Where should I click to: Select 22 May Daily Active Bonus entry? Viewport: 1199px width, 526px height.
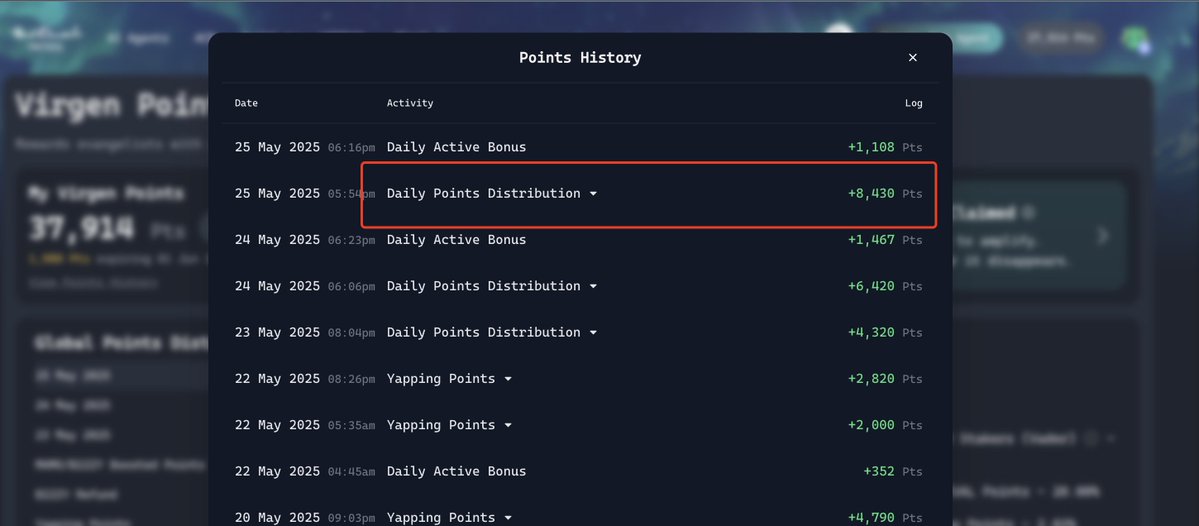(579, 471)
